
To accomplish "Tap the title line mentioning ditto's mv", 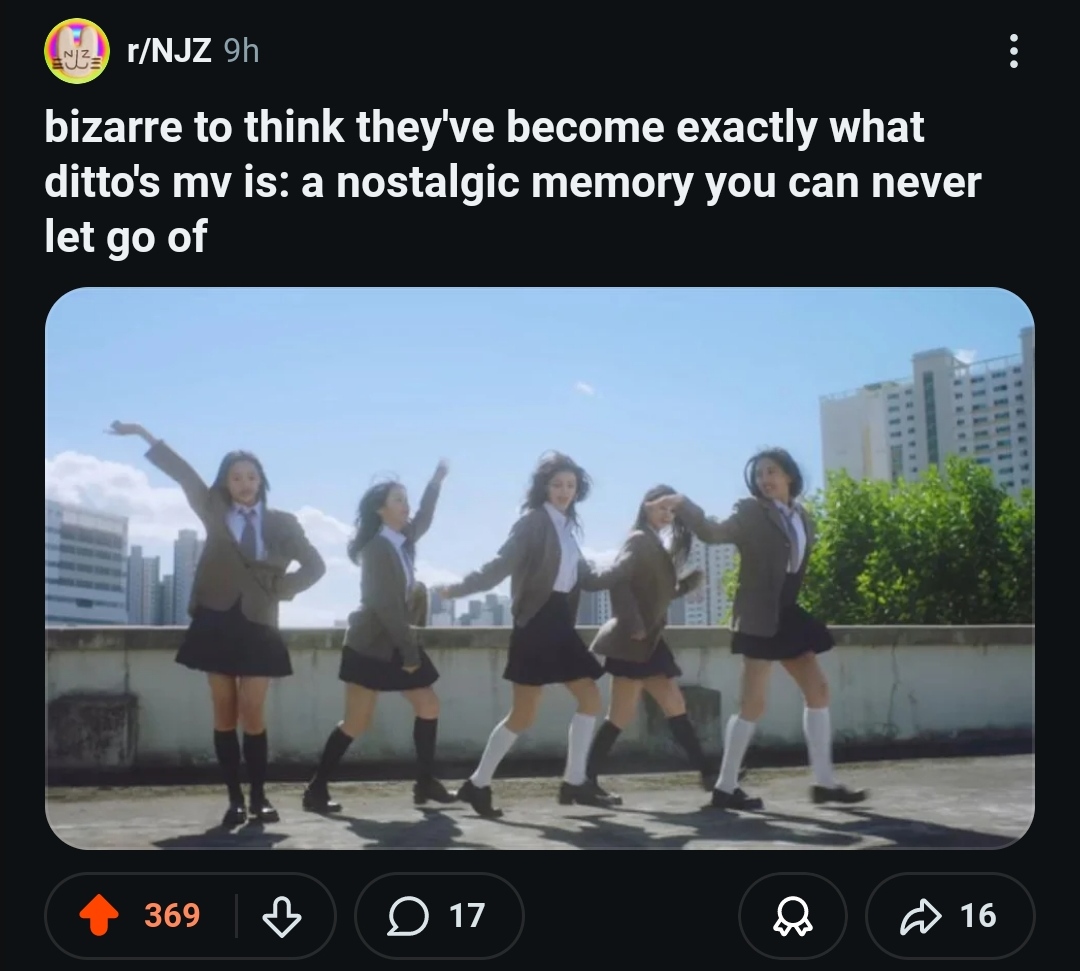I will click(512, 182).
